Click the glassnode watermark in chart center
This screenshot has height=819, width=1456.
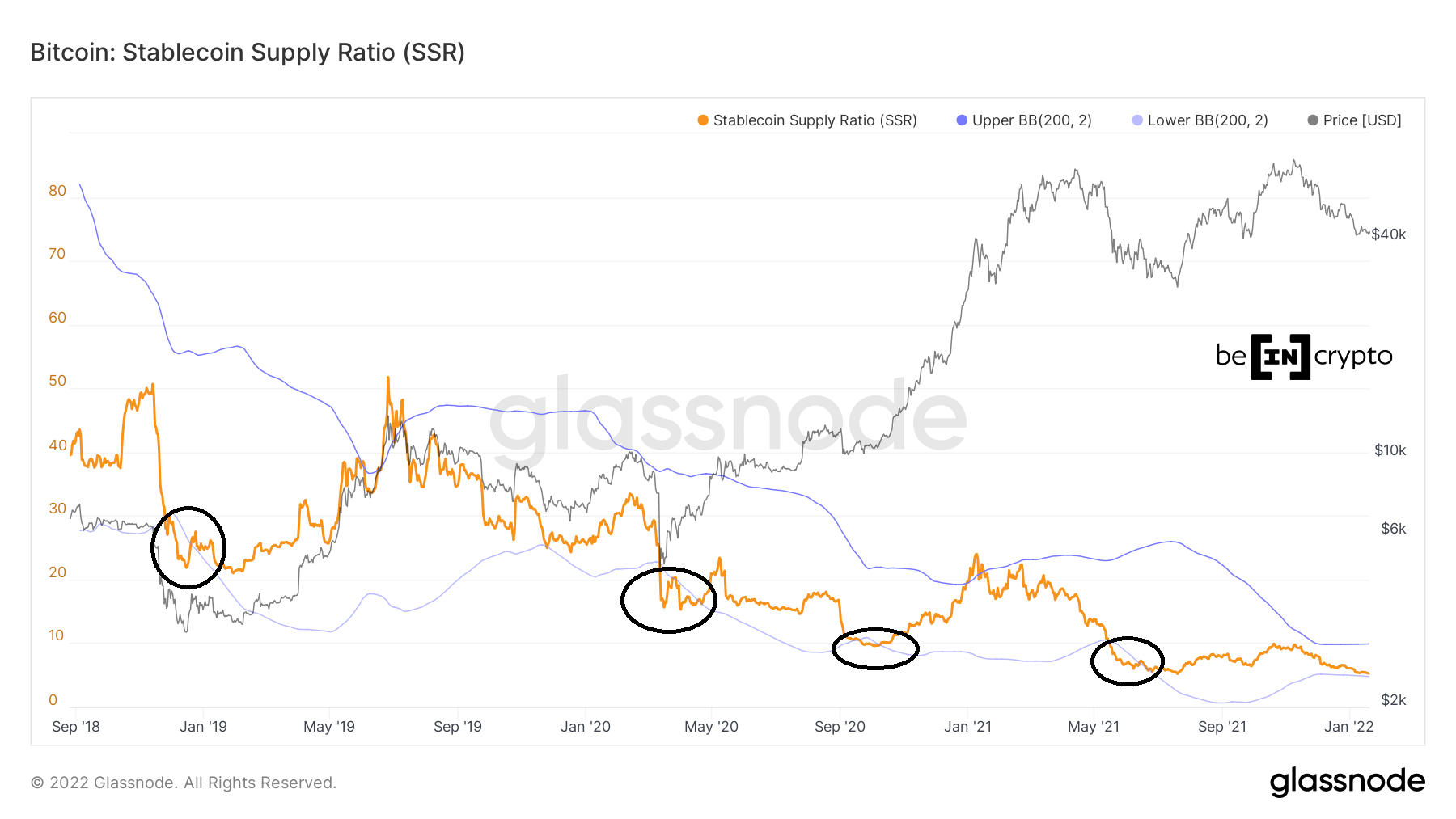coord(728,418)
